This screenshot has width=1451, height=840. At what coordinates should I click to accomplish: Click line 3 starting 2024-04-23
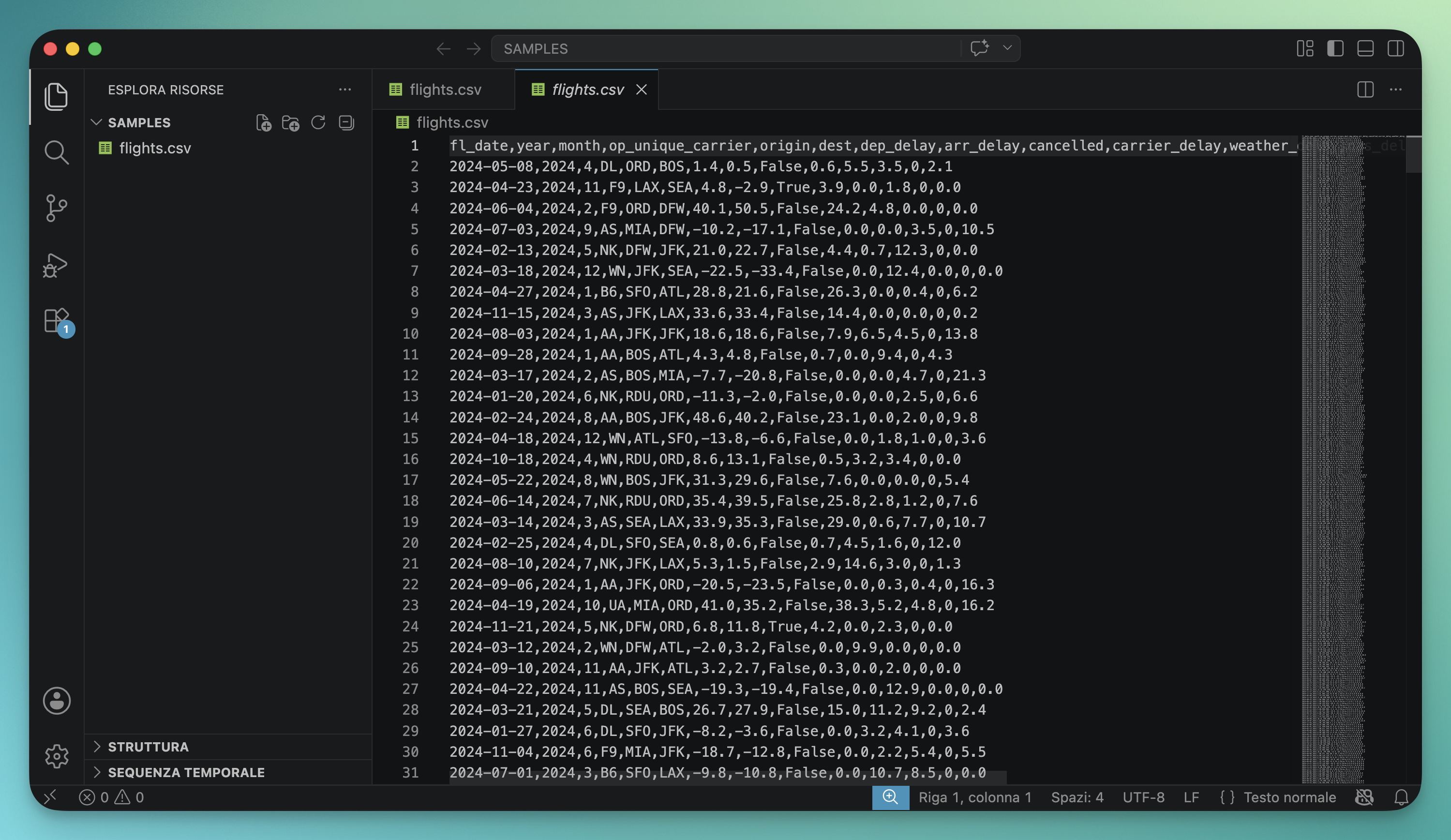pyautogui.click(x=705, y=187)
